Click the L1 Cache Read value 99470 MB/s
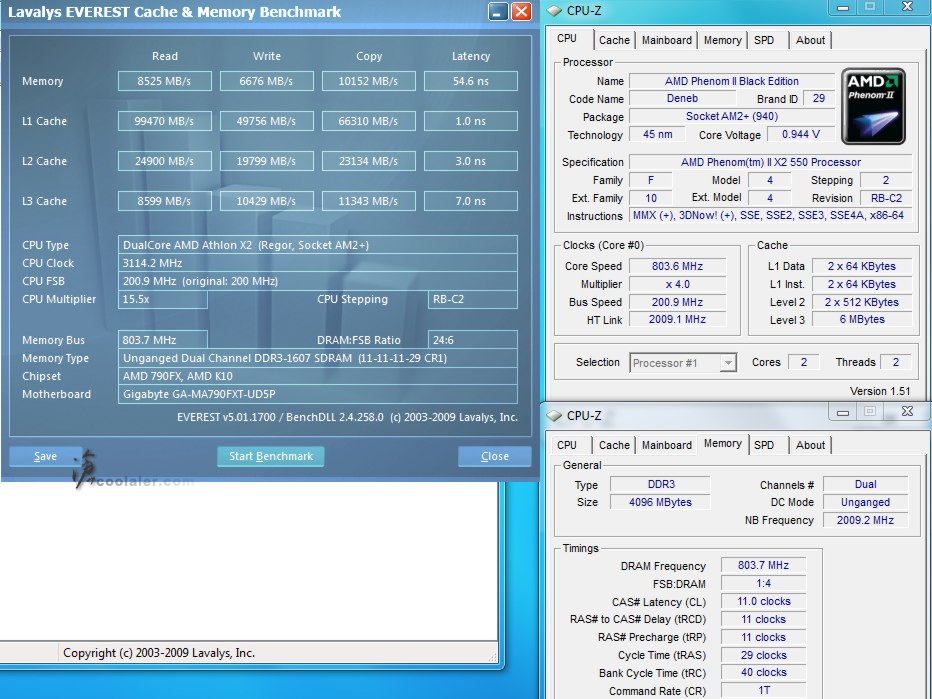Image resolution: width=932 pixels, height=699 pixels. tap(165, 121)
